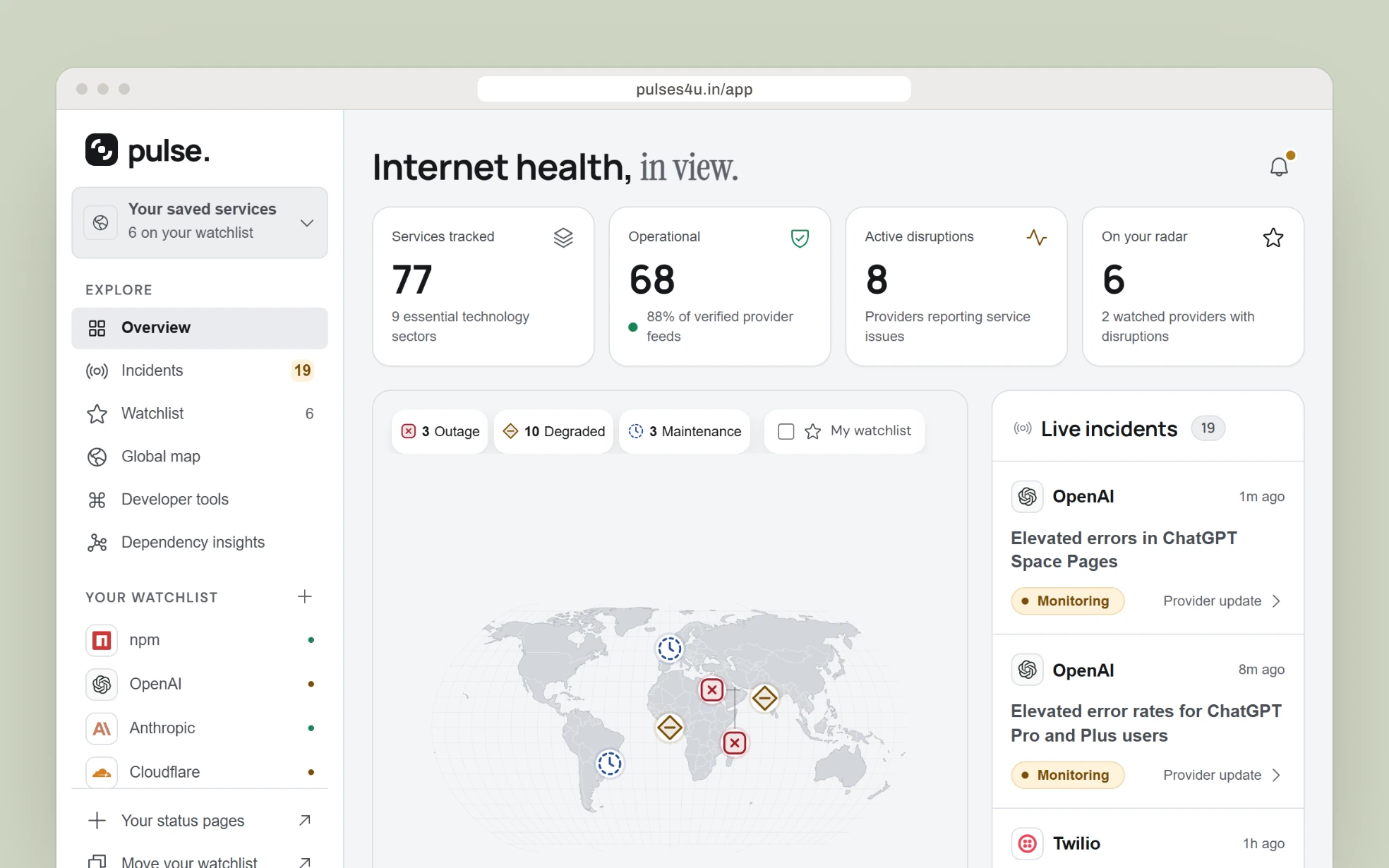Add a service with watchlist plus icon
This screenshot has width=1389, height=868.
point(304,596)
